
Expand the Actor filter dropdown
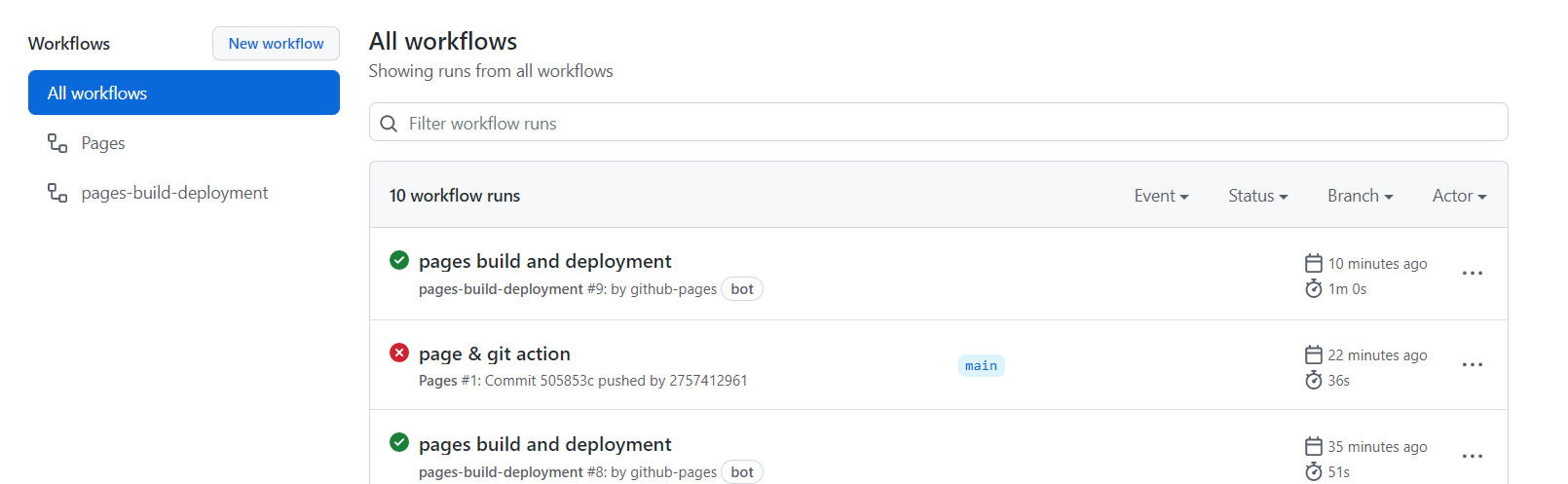click(1459, 196)
